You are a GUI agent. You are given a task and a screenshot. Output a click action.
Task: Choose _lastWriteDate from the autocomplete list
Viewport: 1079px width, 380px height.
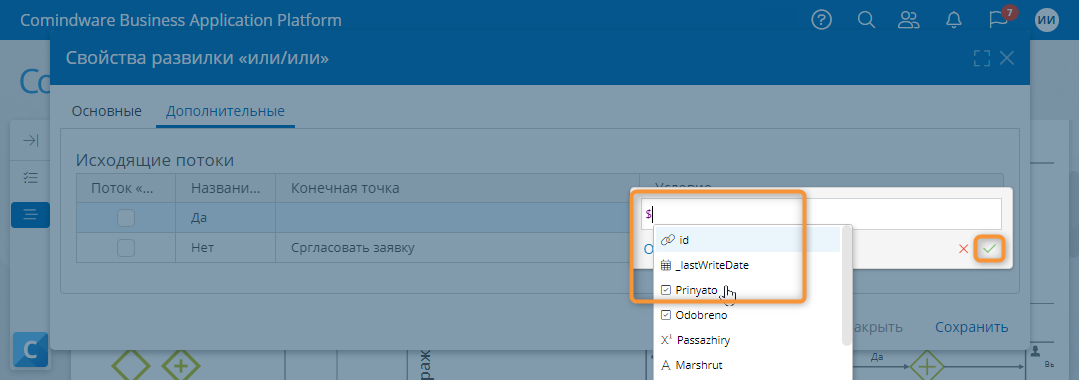click(747, 265)
